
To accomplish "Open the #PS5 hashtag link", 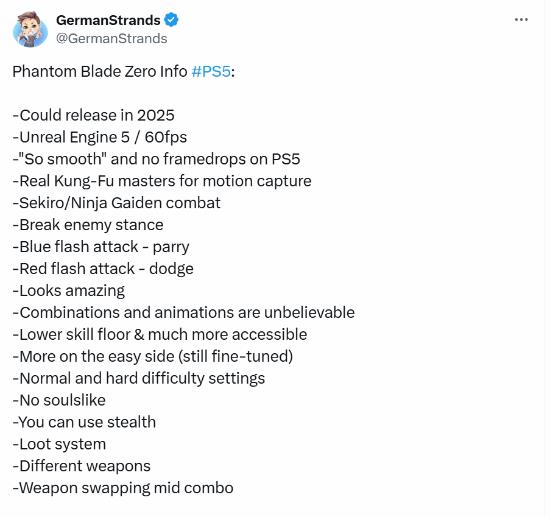I will coord(211,72).
